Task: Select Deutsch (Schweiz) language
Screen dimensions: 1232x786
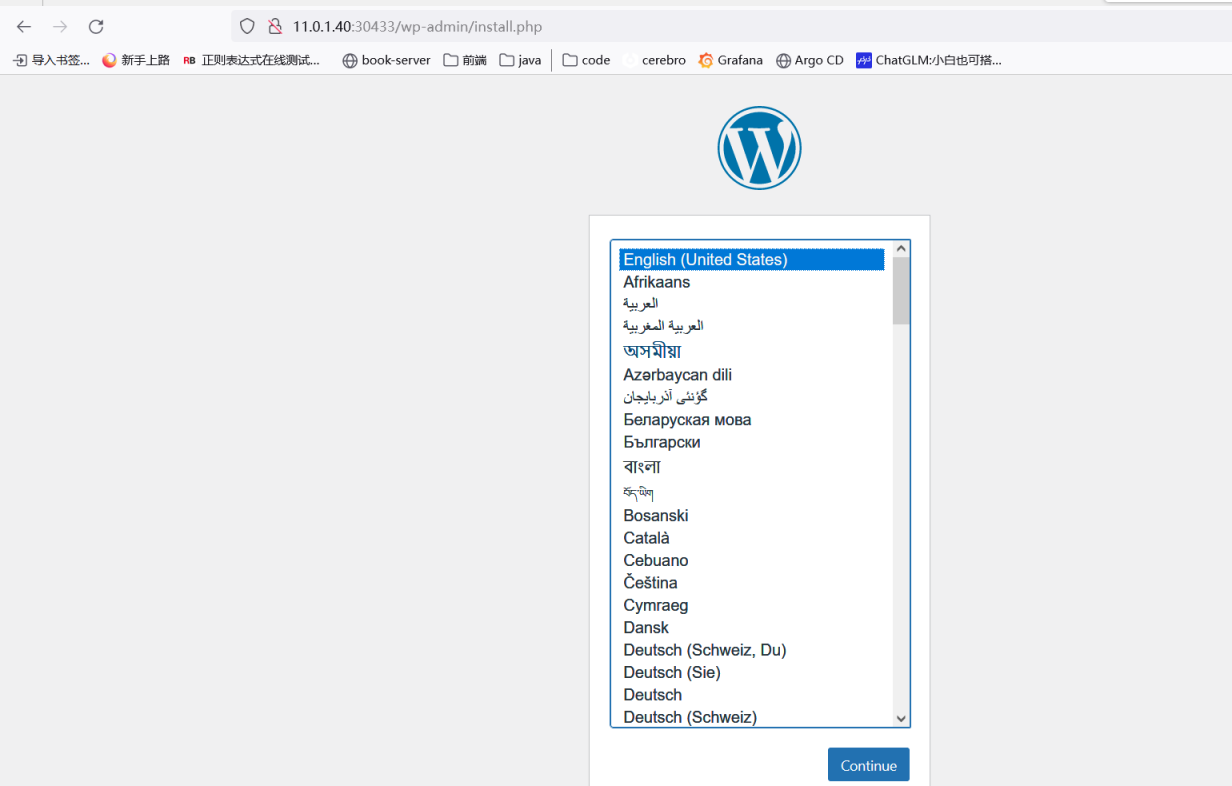Action: tap(752, 717)
